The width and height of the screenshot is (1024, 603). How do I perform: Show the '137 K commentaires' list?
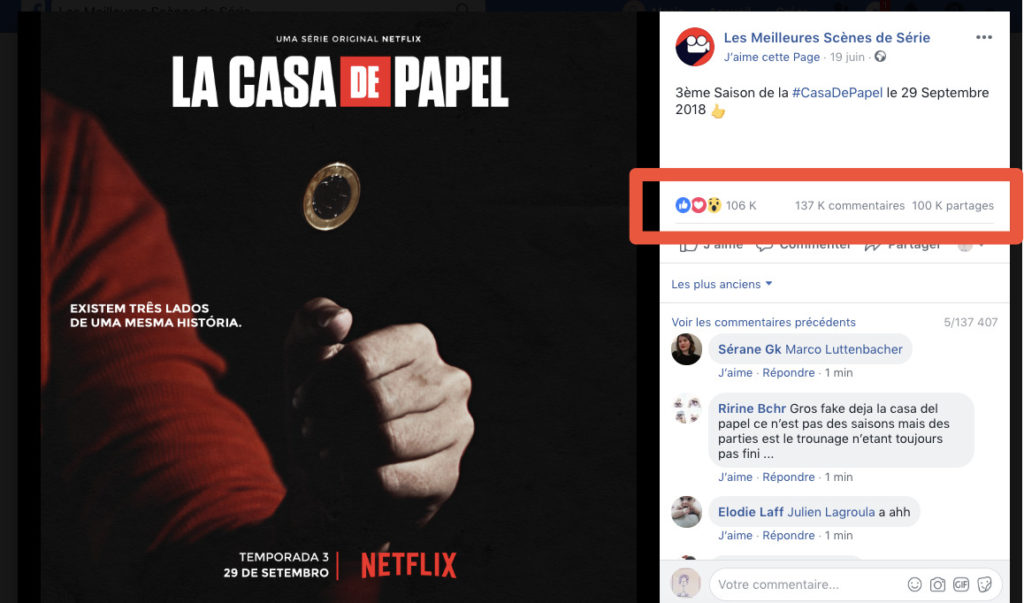(x=850, y=206)
